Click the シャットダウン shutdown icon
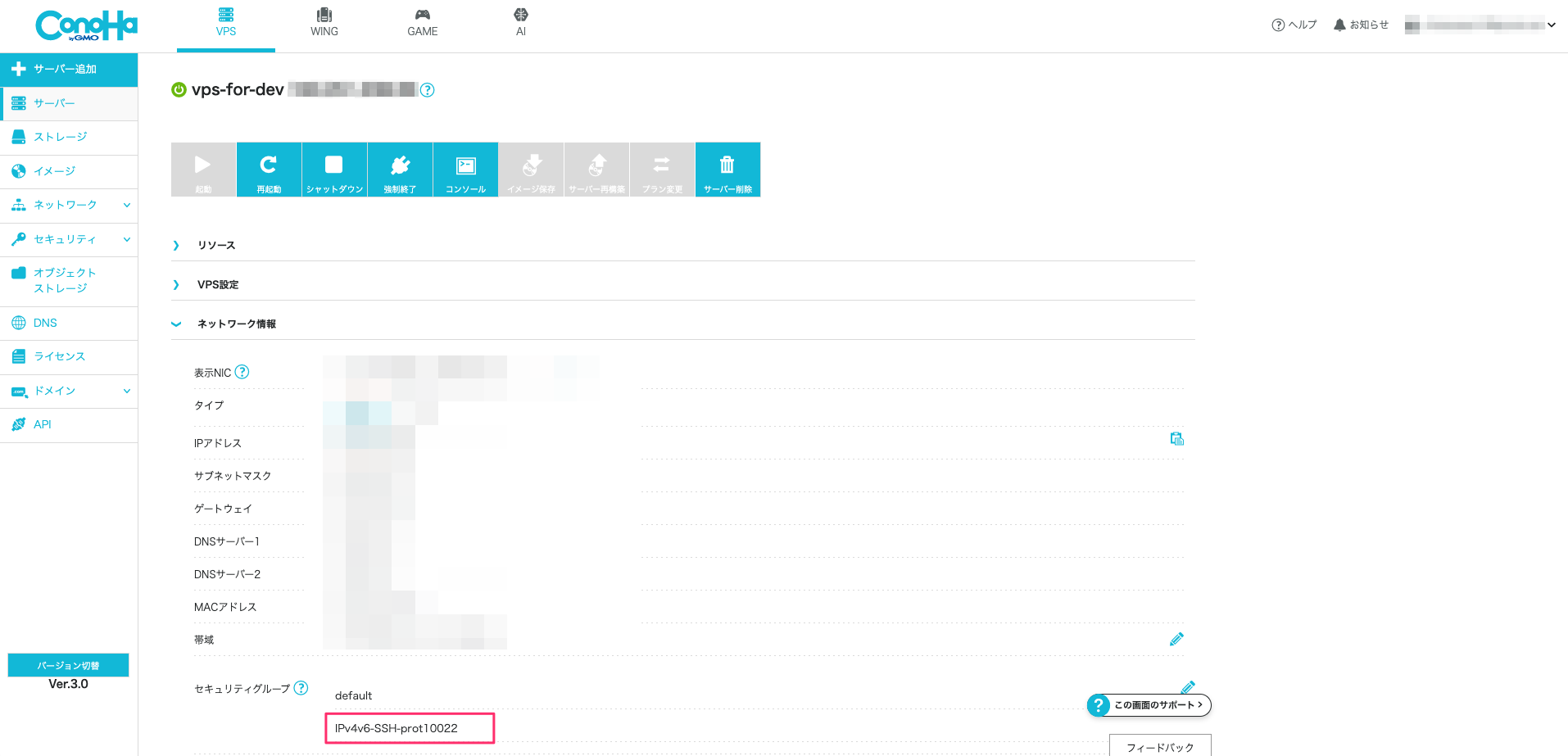Viewport: 1568px width, 756px height. coord(334,170)
